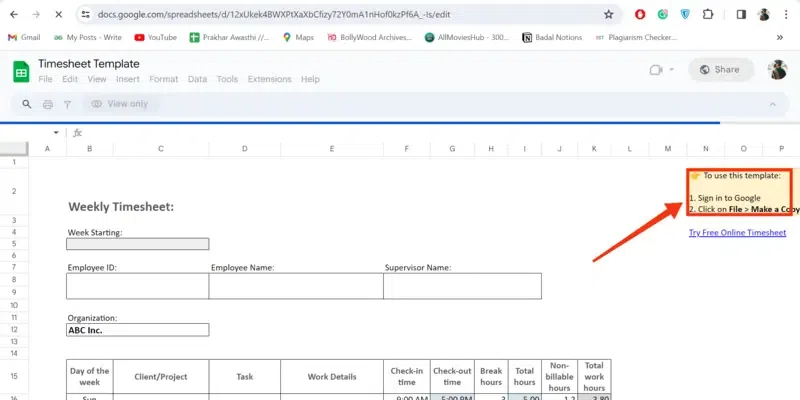Open the Prakhar Awasthi bookmark
The width and height of the screenshot is (800, 400).
pyautogui.click(x=230, y=37)
